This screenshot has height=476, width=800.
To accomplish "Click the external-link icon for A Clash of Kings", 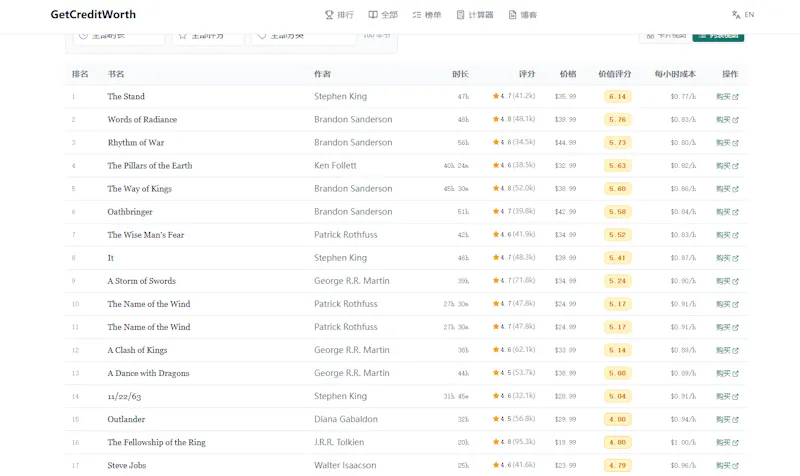I will pyautogui.click(x=735, y=350).
